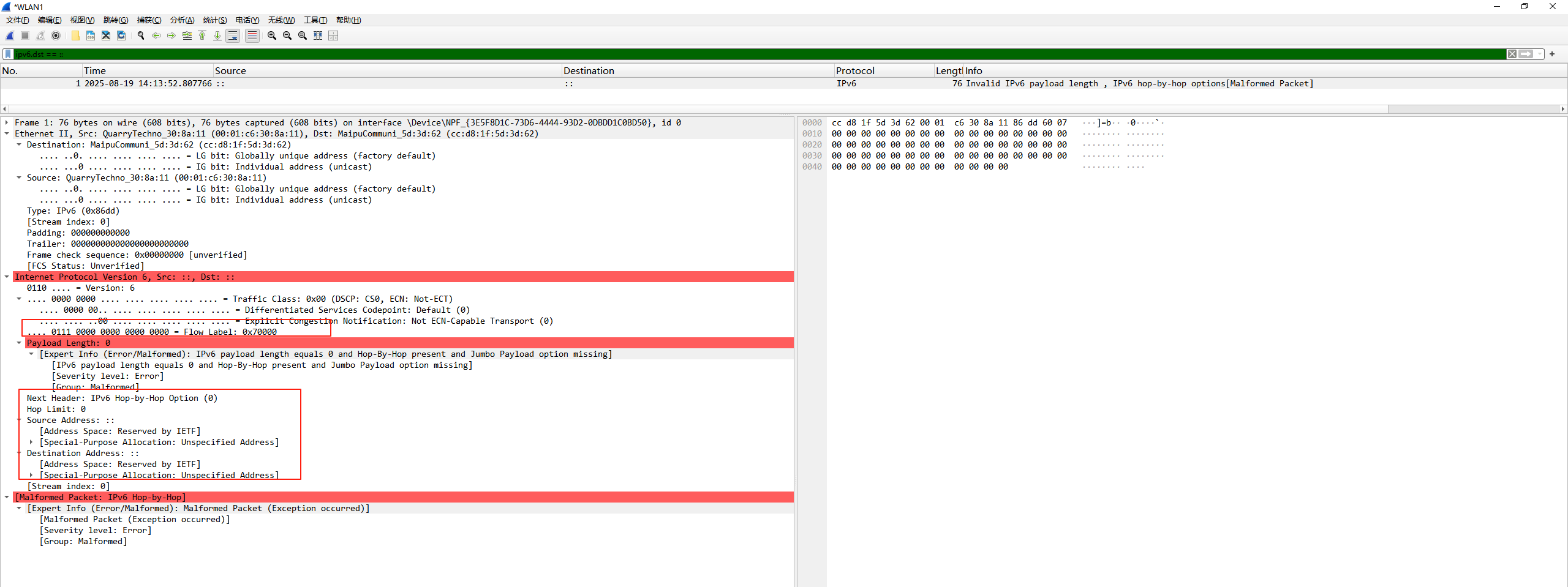Toggle packet list colorization
Viewport: 1568px width, 587px height.
[x=252, y=36]
